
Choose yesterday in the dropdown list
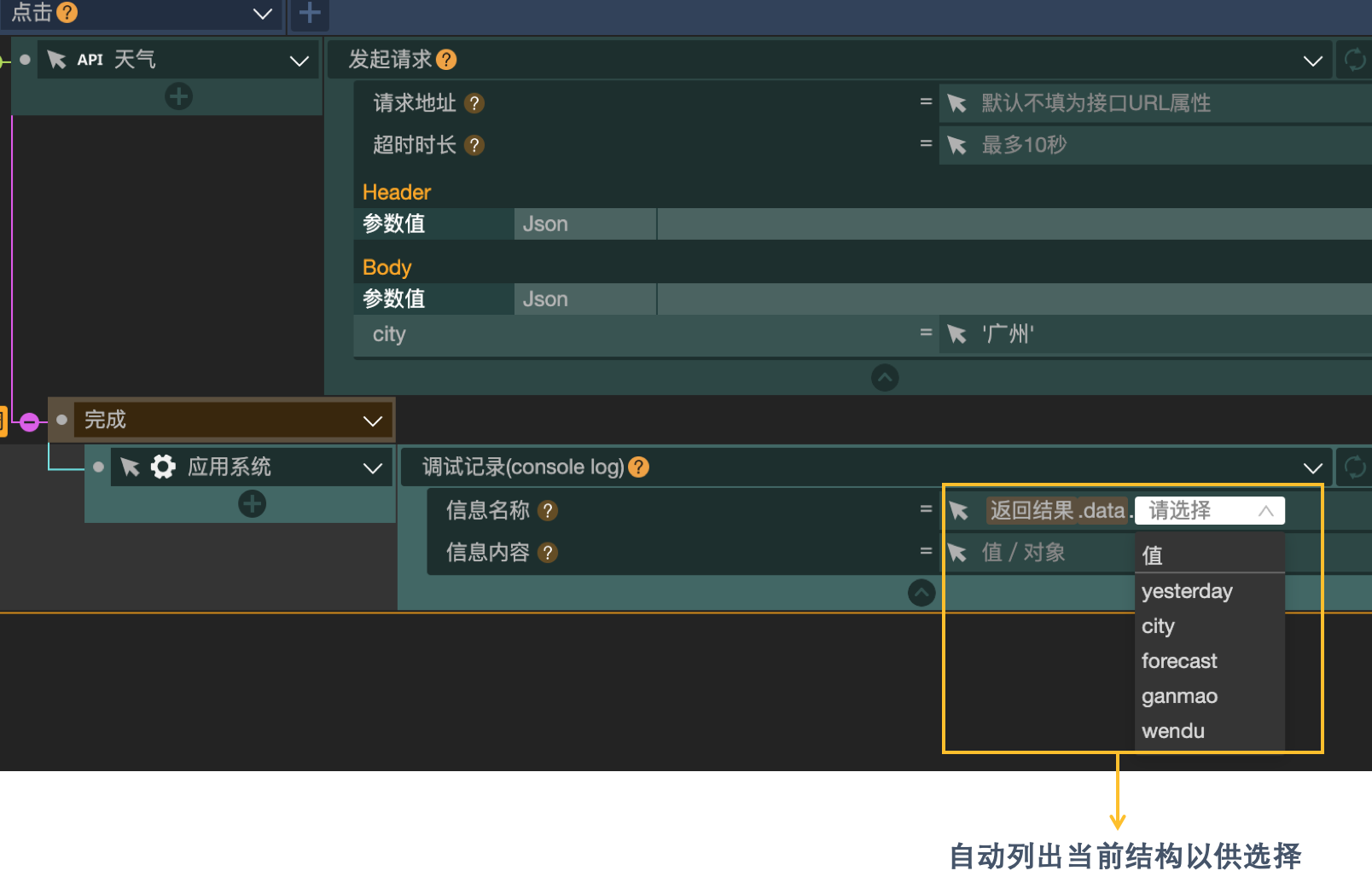[1187, 591]
